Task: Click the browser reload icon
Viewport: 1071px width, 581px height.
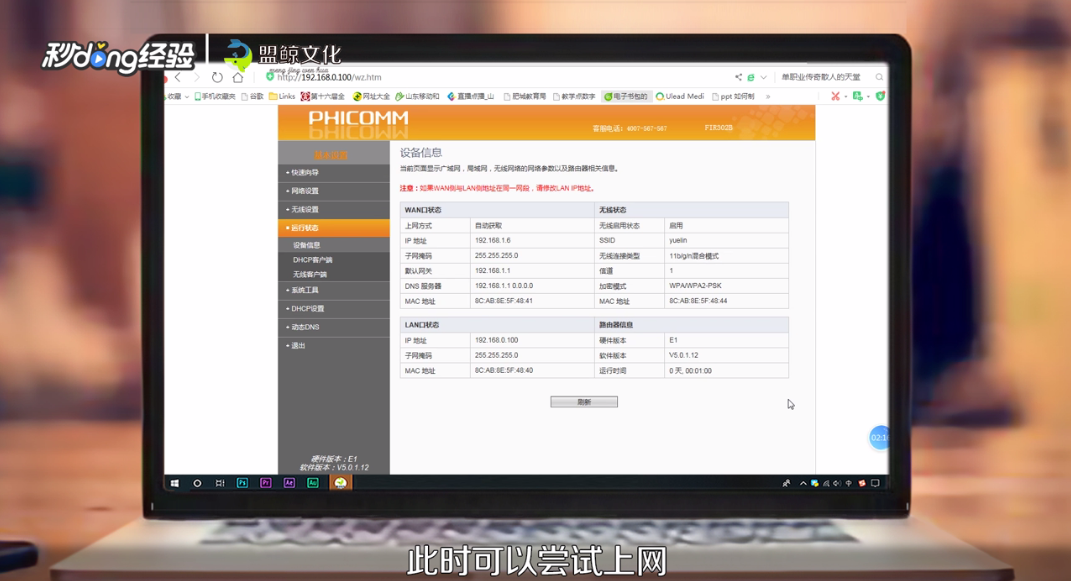Action: 217,77
